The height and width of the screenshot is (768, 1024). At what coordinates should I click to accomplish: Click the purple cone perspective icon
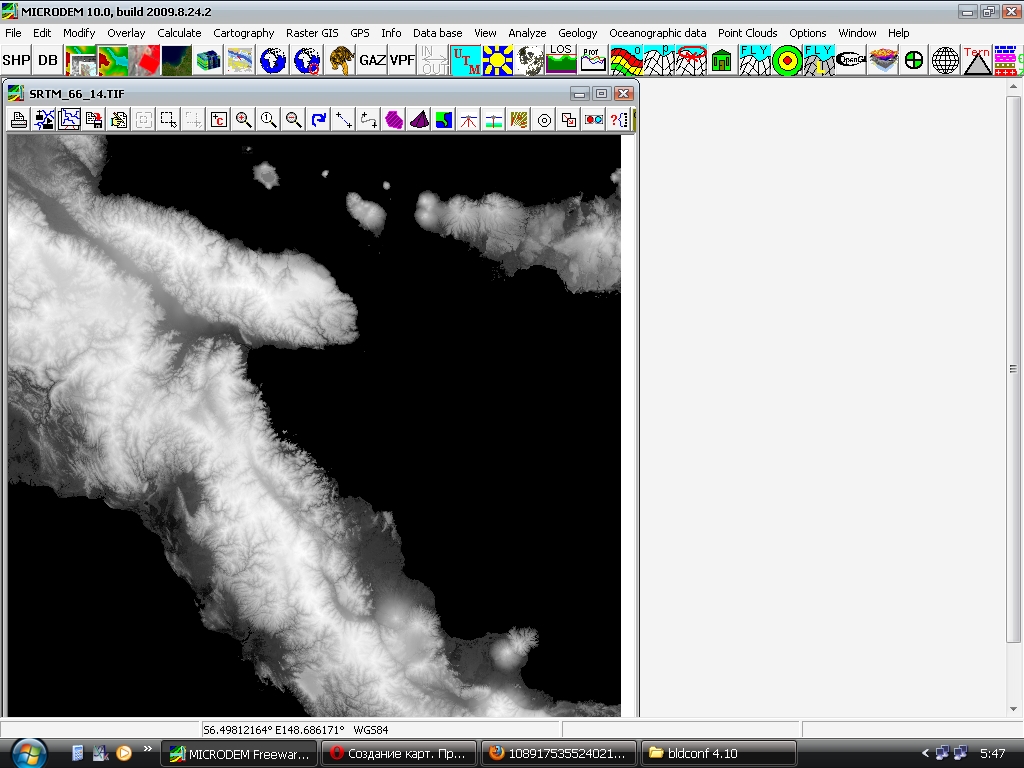click(419, 120)
